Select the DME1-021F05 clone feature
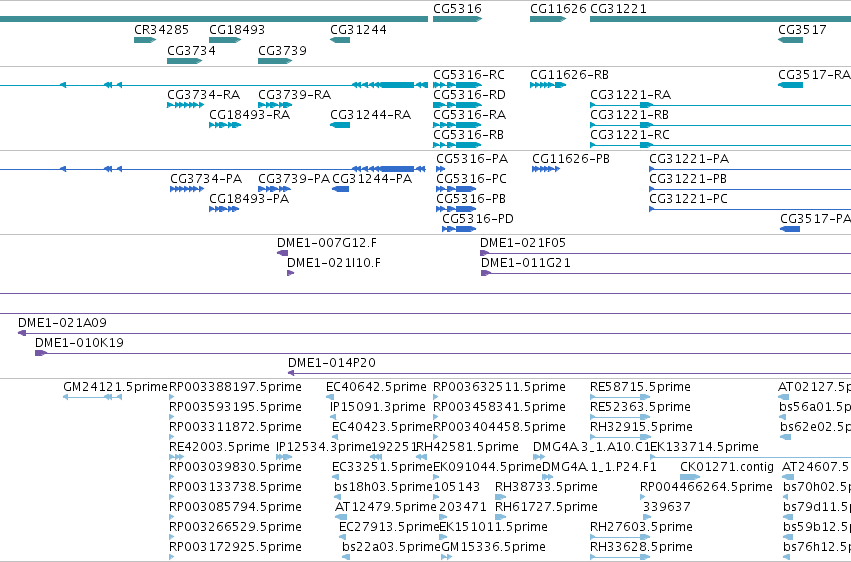Screen dimensions: 851x562 [665, 253]
